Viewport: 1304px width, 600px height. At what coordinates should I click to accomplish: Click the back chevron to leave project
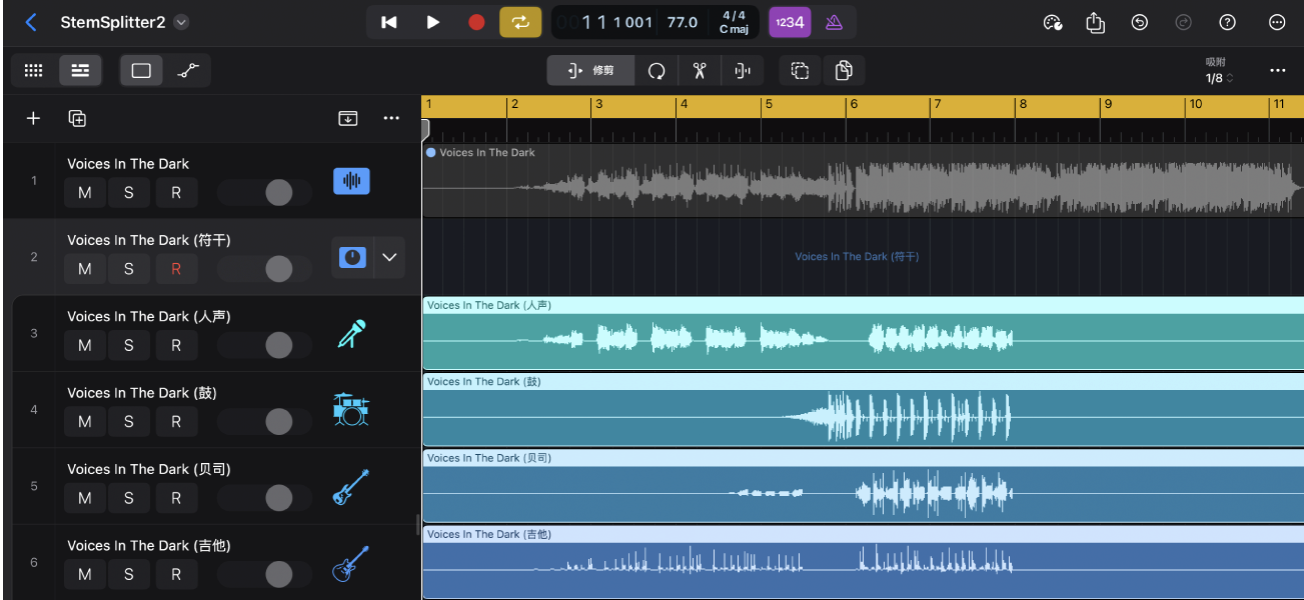31,22
